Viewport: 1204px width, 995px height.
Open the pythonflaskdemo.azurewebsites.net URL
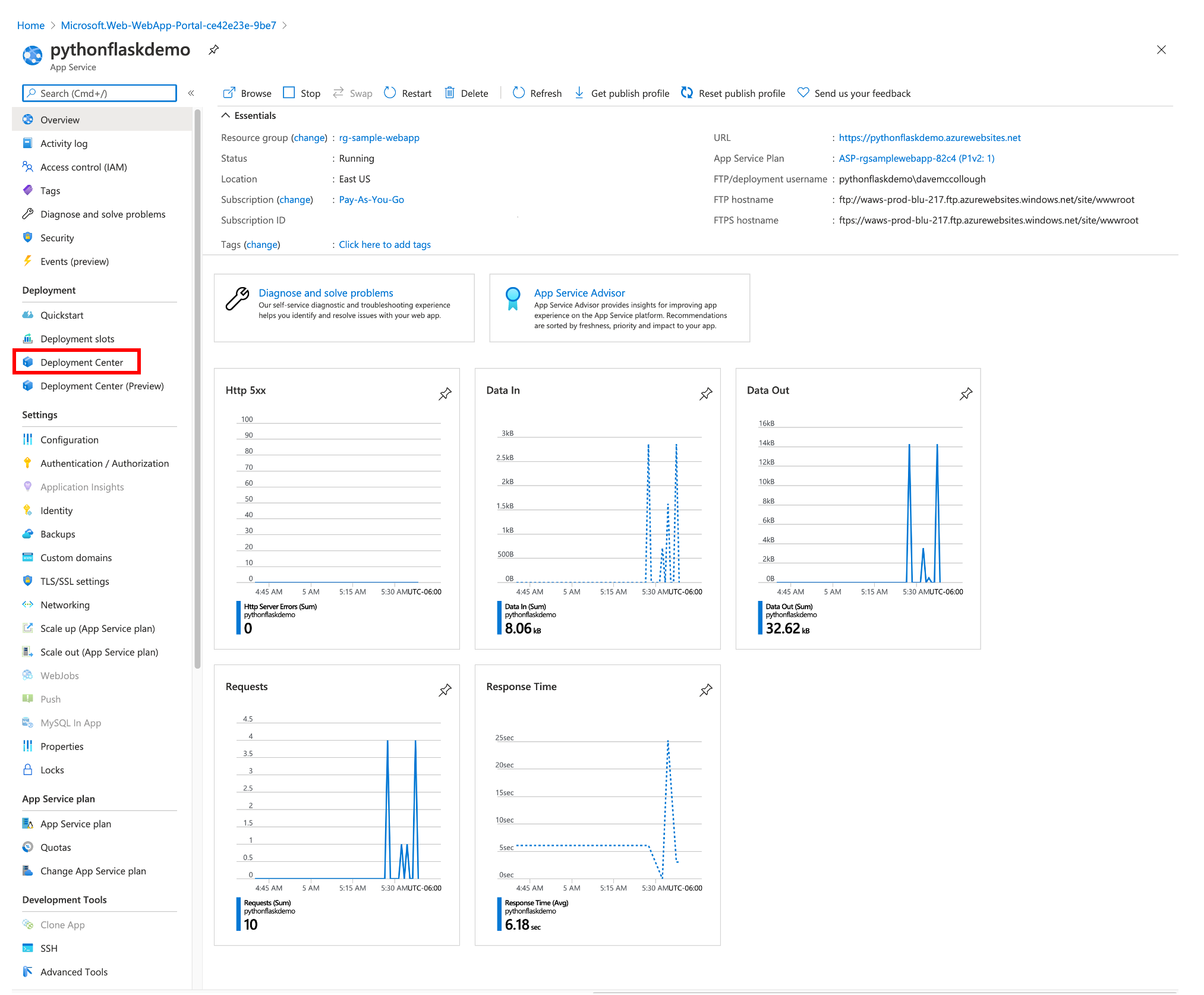click(929, 138)
